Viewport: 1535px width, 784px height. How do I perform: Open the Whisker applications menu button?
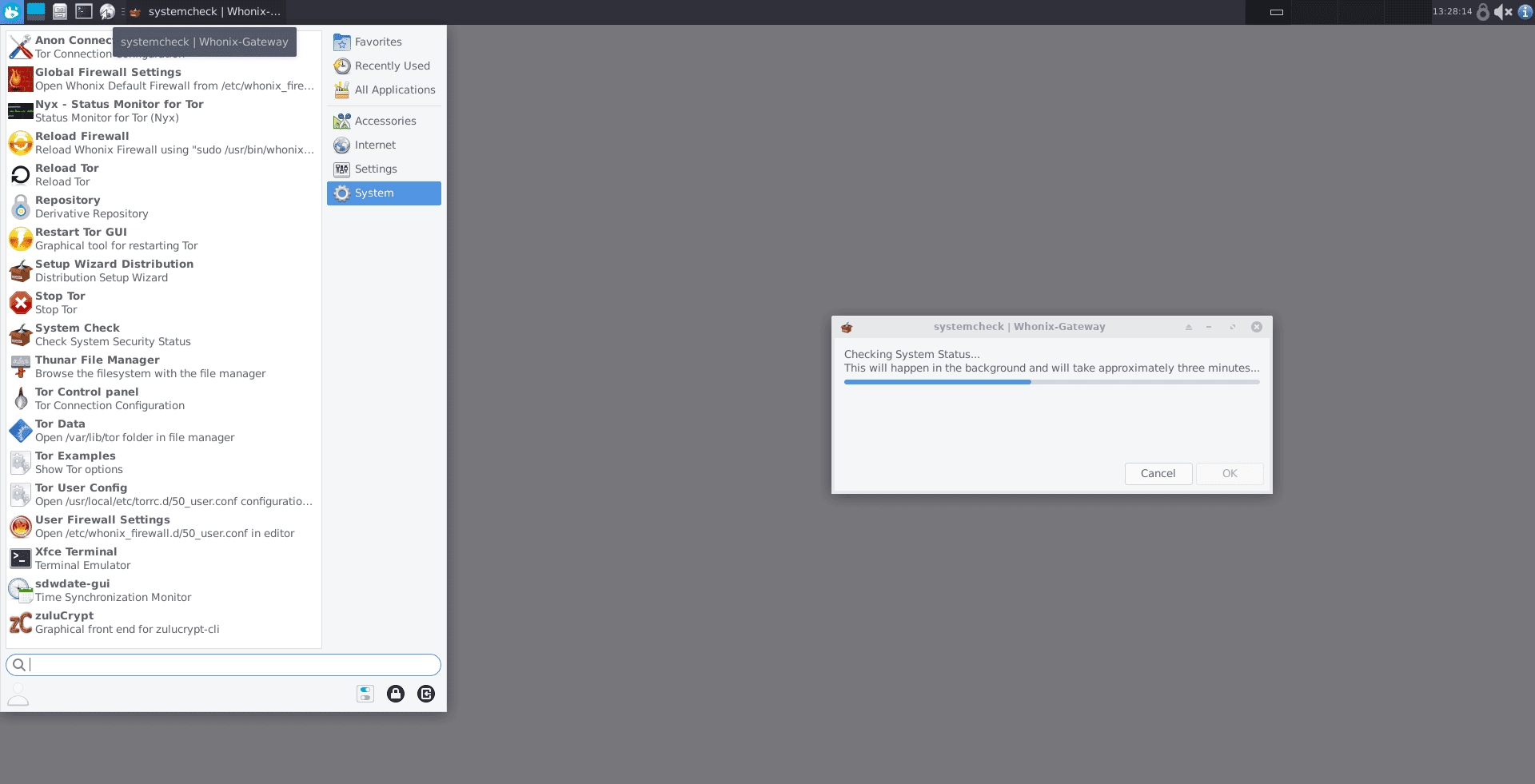click(12, 11)
